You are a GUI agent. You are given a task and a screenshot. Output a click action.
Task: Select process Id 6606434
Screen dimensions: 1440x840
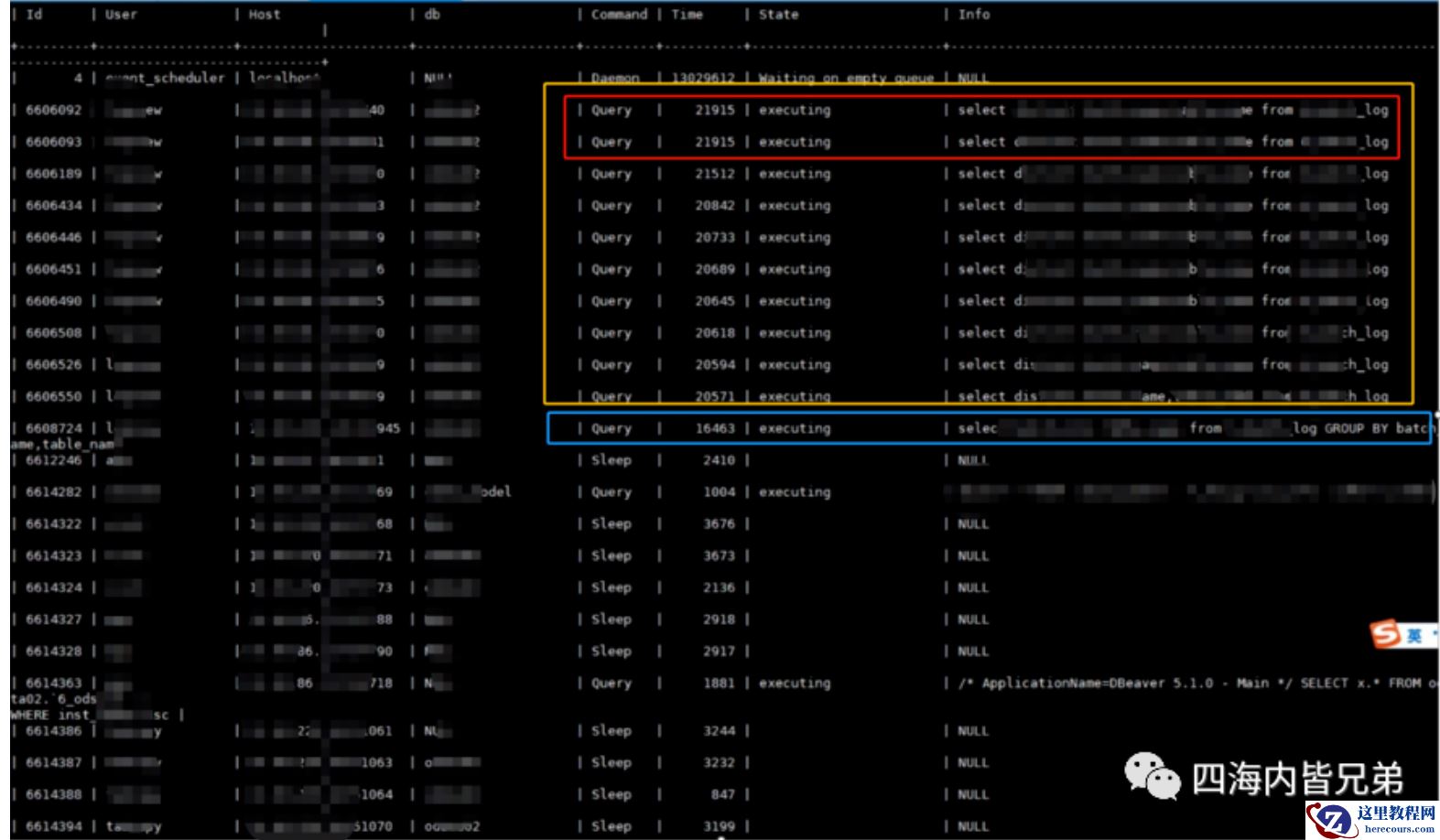point(53,206)
